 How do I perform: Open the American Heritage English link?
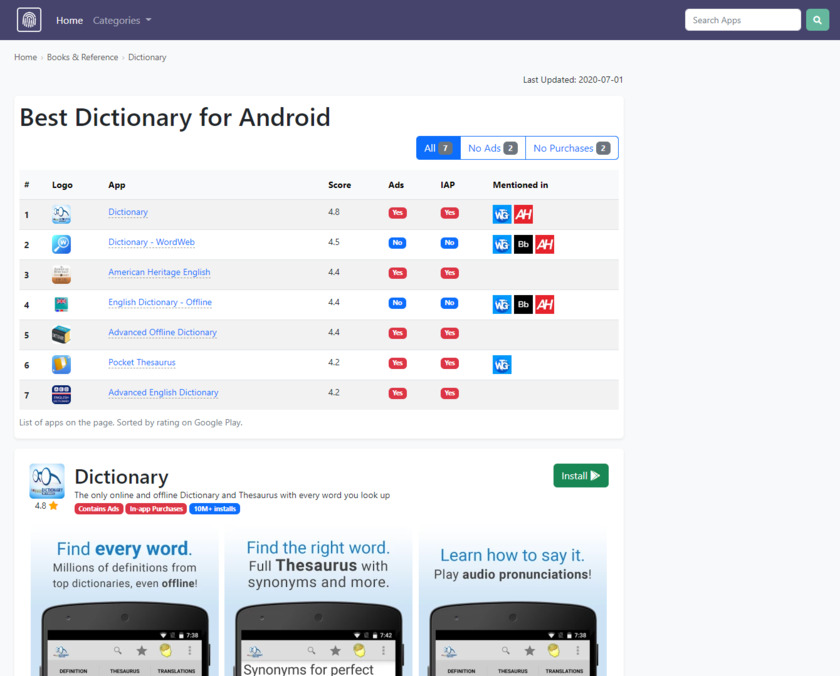(159, 272)
